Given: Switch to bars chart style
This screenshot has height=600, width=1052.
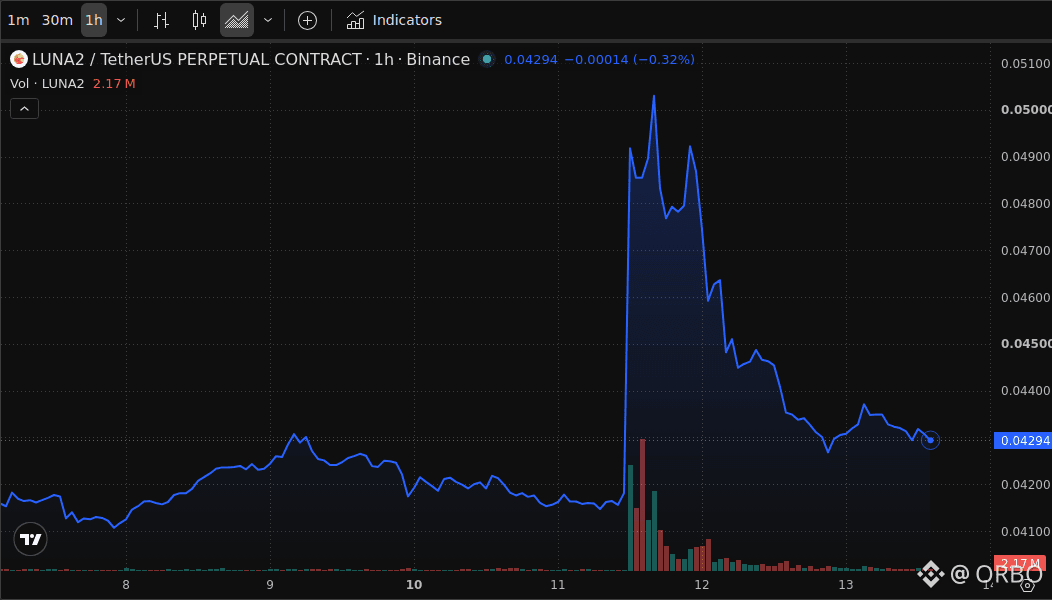Looking at the screenshot, I should pos(161,20).
